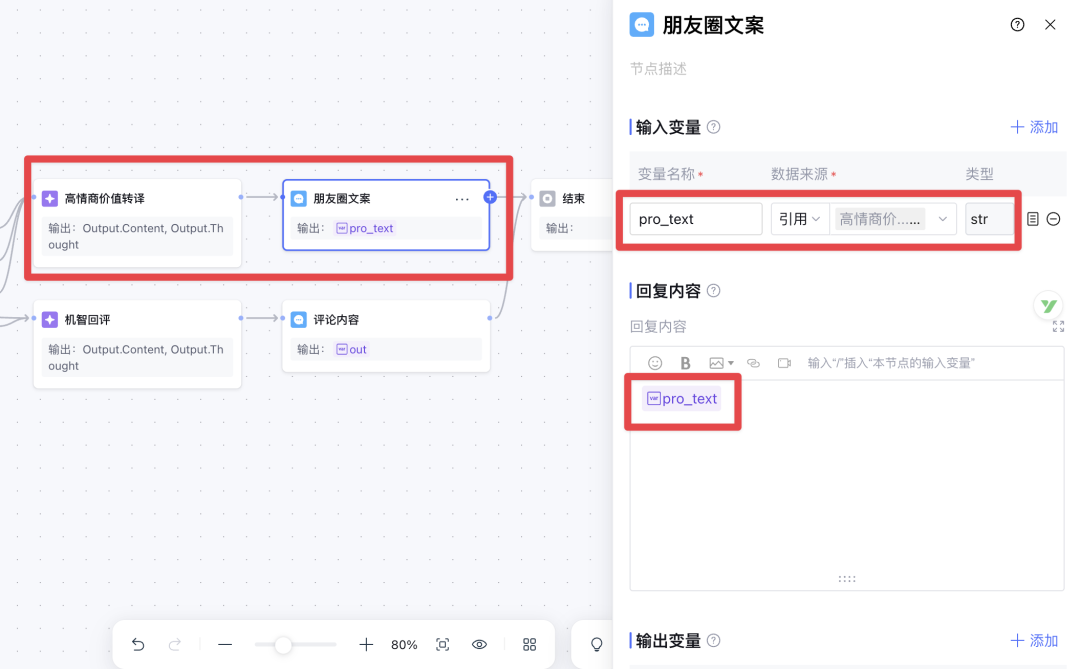Toggle the eye preview icon in toolbar
The image size is (1080, 669).
pyautogui.click(x=479, y=645)
